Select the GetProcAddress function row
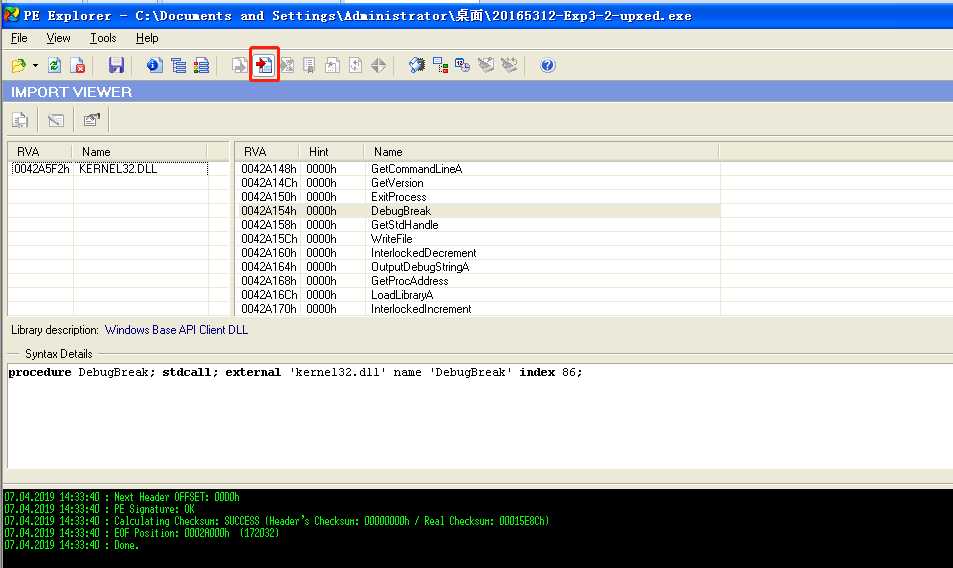 pyautogui.click(x=478, y=281)
